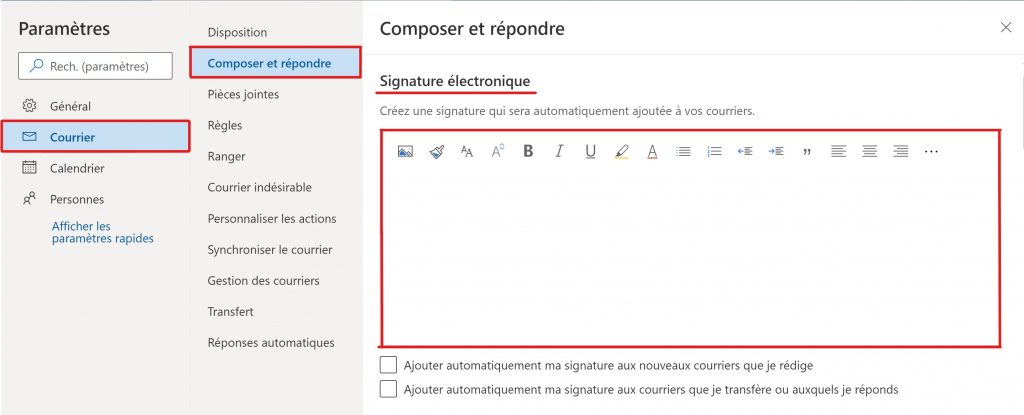The image size is (1024, 415).
Task: Select the format painter brush icon
Action: tap(436, 152)
